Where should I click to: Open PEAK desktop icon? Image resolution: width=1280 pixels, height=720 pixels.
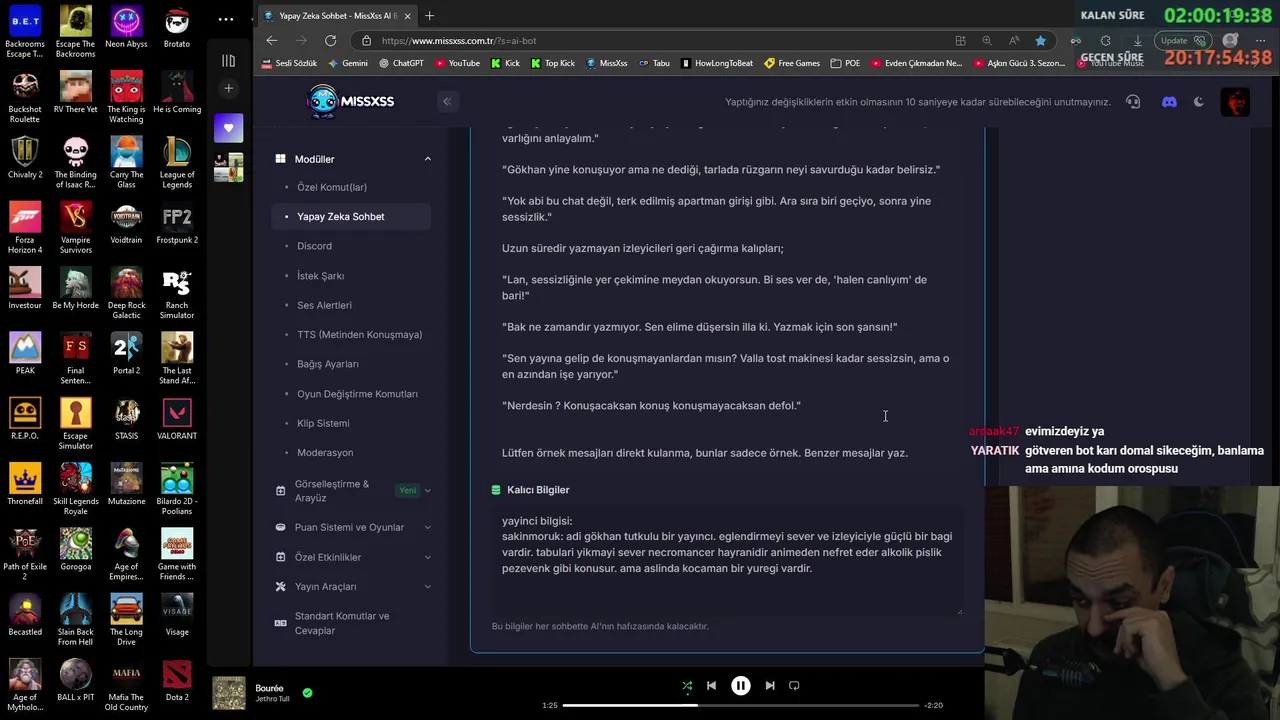25,354
